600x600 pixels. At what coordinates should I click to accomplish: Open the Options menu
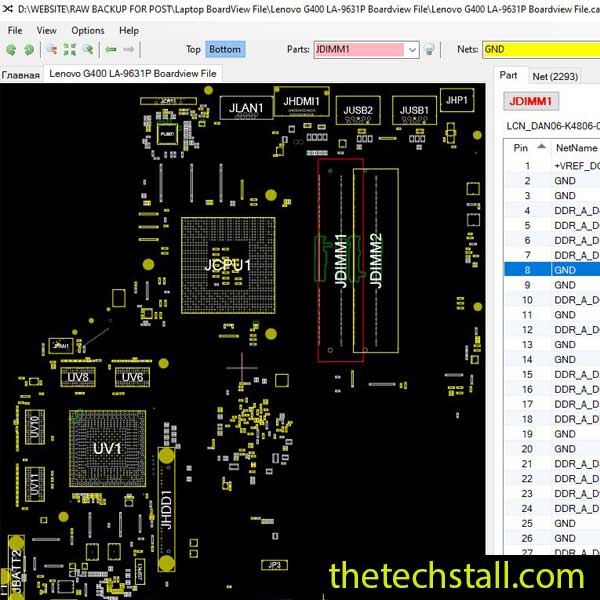point(88,30)
